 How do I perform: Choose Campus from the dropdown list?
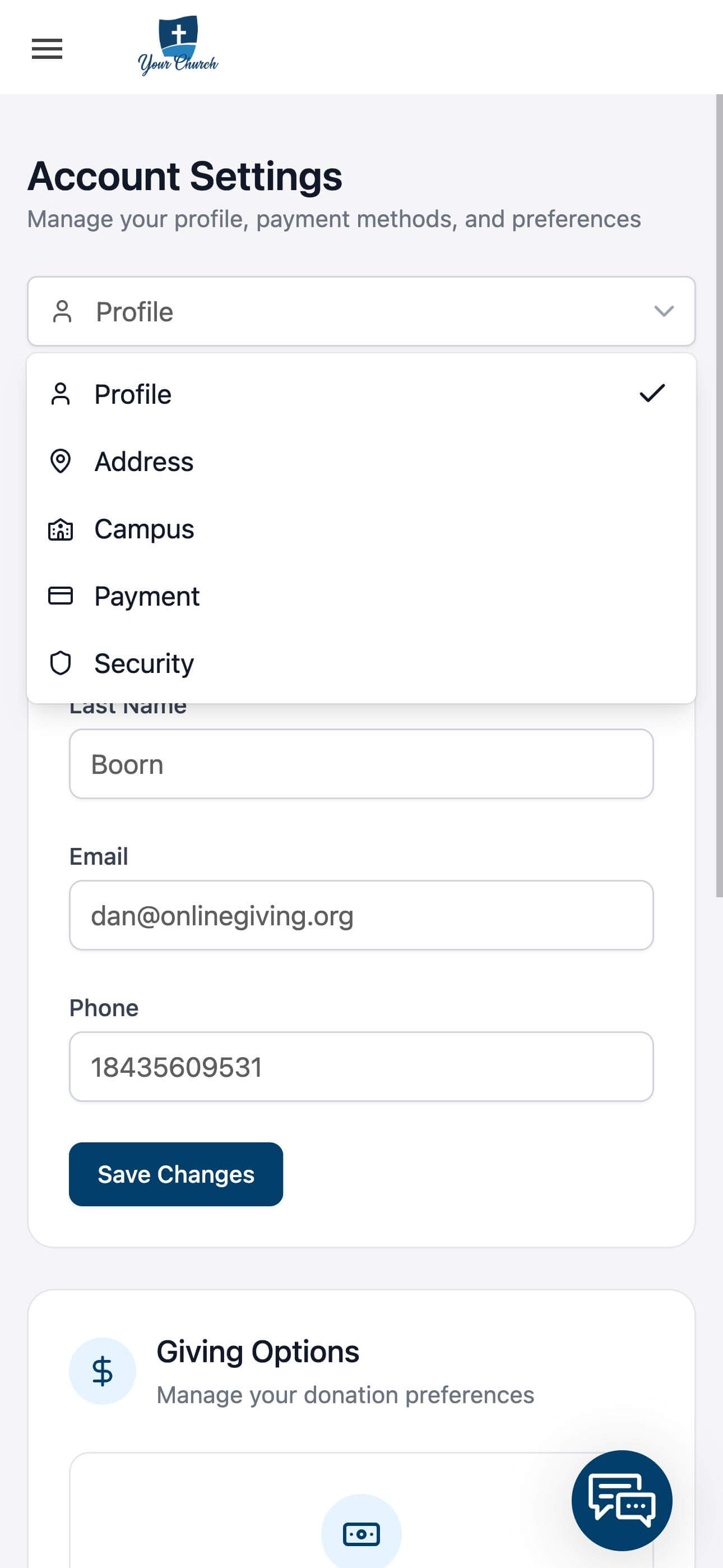(361, 529)
